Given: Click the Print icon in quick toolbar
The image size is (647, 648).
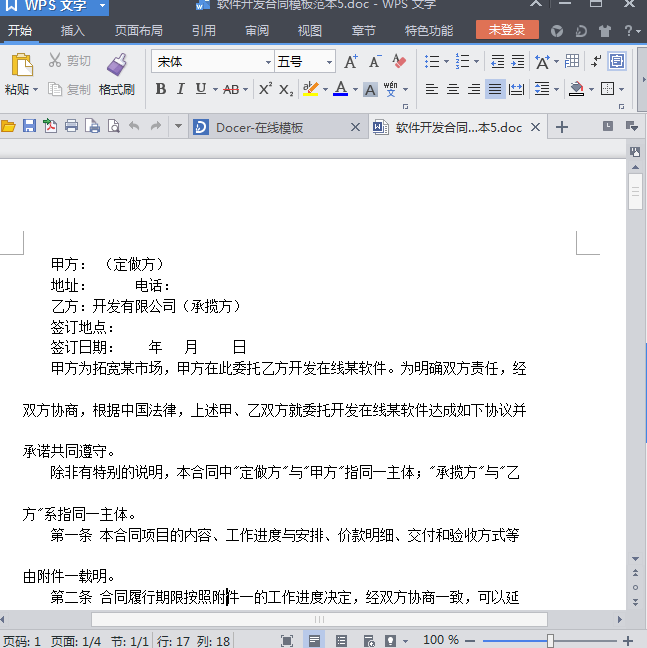Looking at the screenshot, I should coord(71,126).
